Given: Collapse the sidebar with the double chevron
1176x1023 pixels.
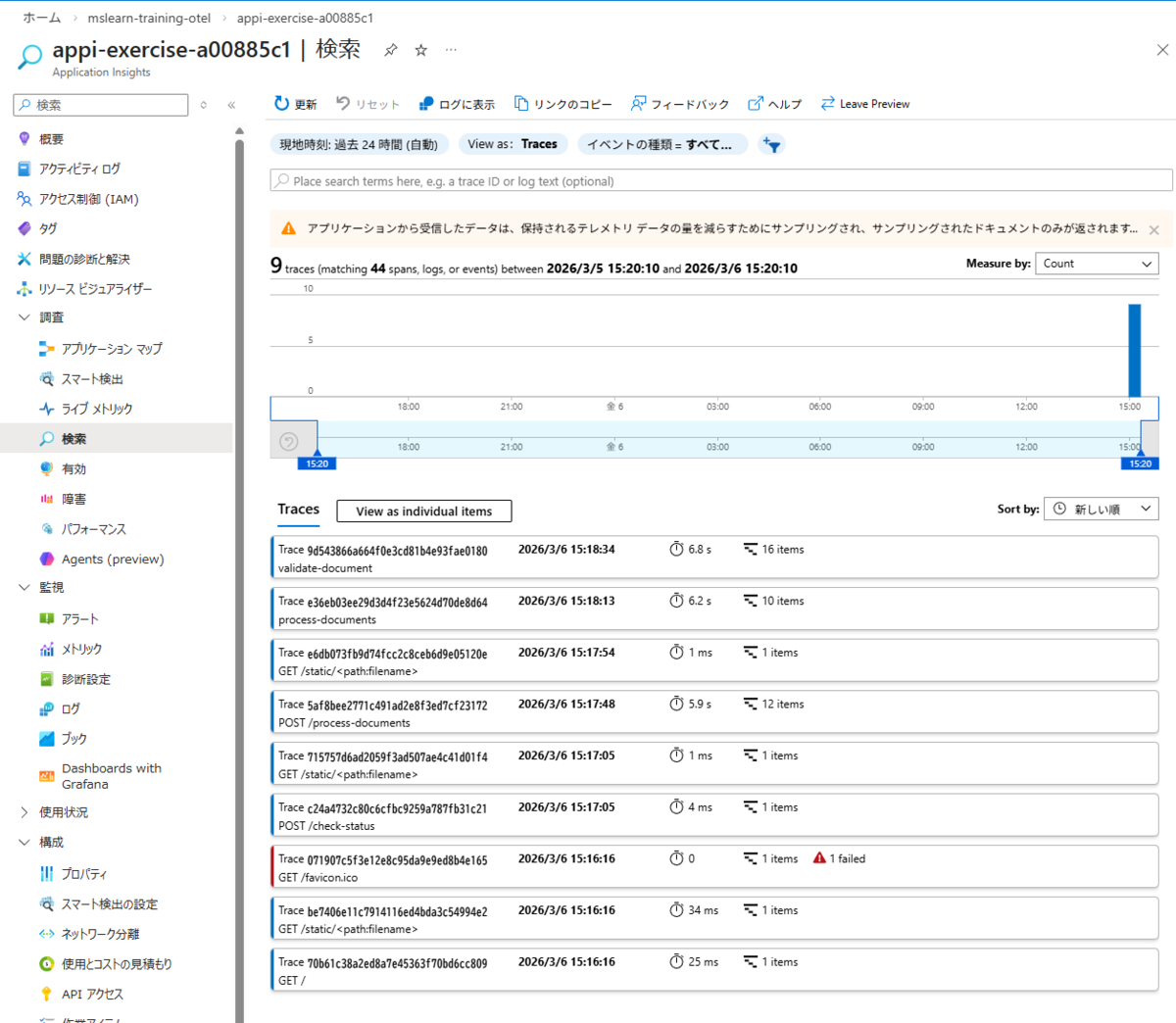Looking at the screenshot, I should 231,105.
